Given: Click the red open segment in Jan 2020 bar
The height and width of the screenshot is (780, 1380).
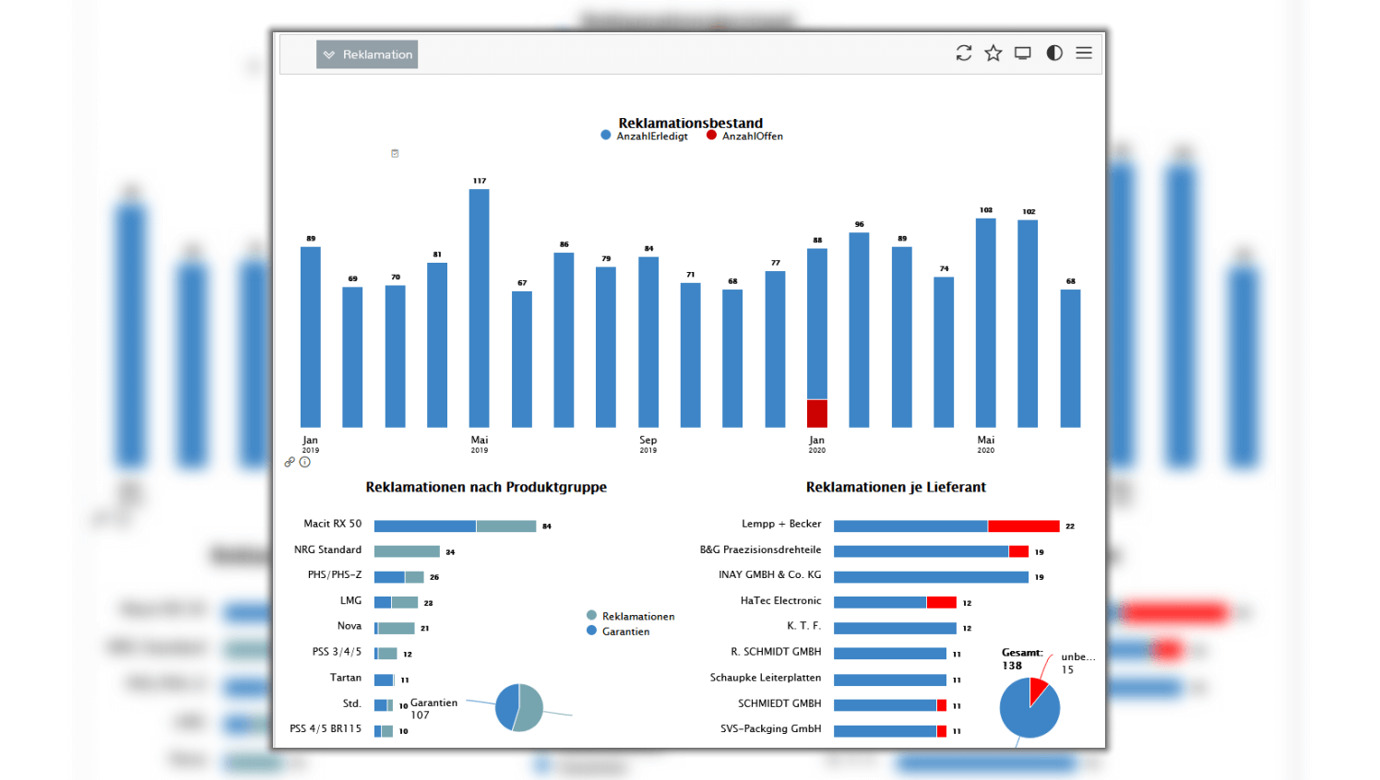Looking at the screenshot, I should (x=817, y=413).
